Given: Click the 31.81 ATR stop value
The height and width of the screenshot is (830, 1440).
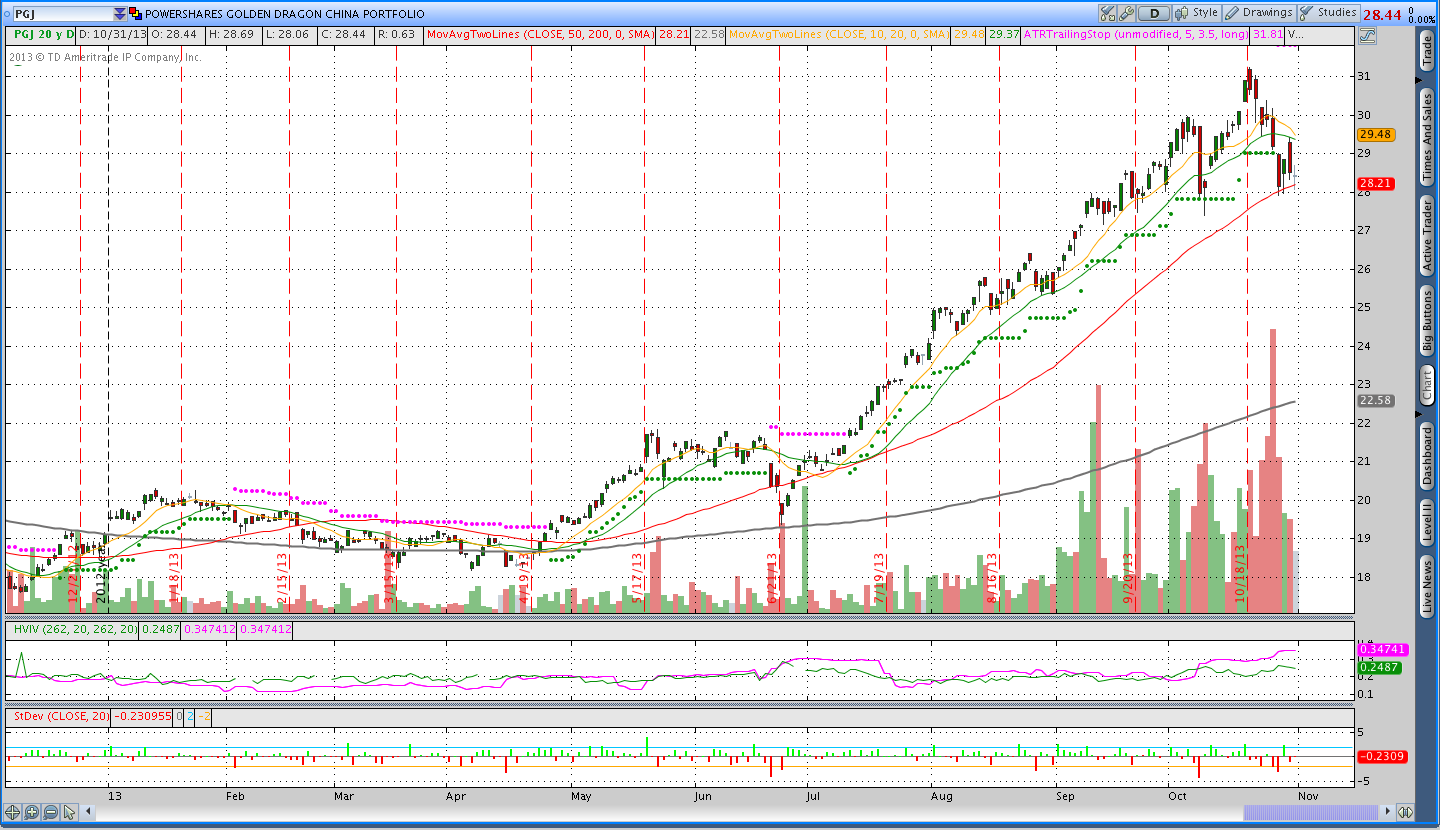Looking at the screenshot, I should 1267,34.
